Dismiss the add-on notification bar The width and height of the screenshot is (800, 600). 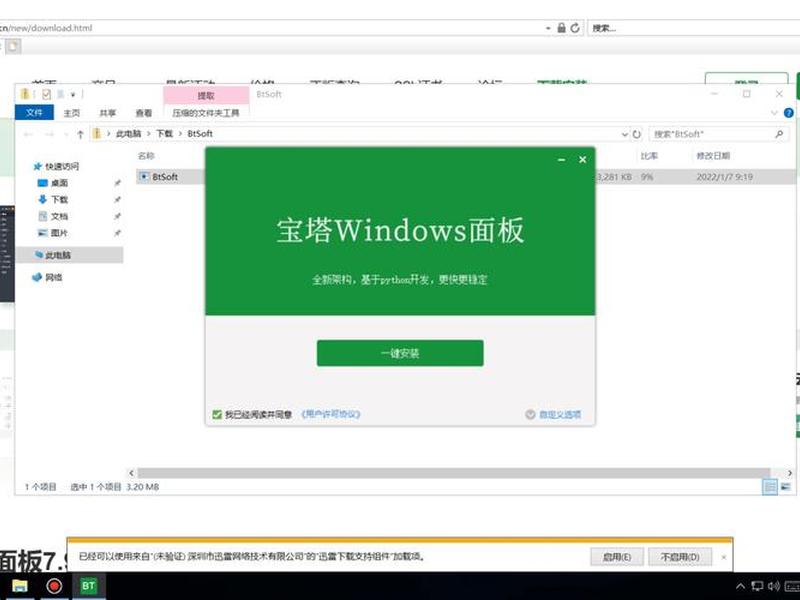point(723,557)
